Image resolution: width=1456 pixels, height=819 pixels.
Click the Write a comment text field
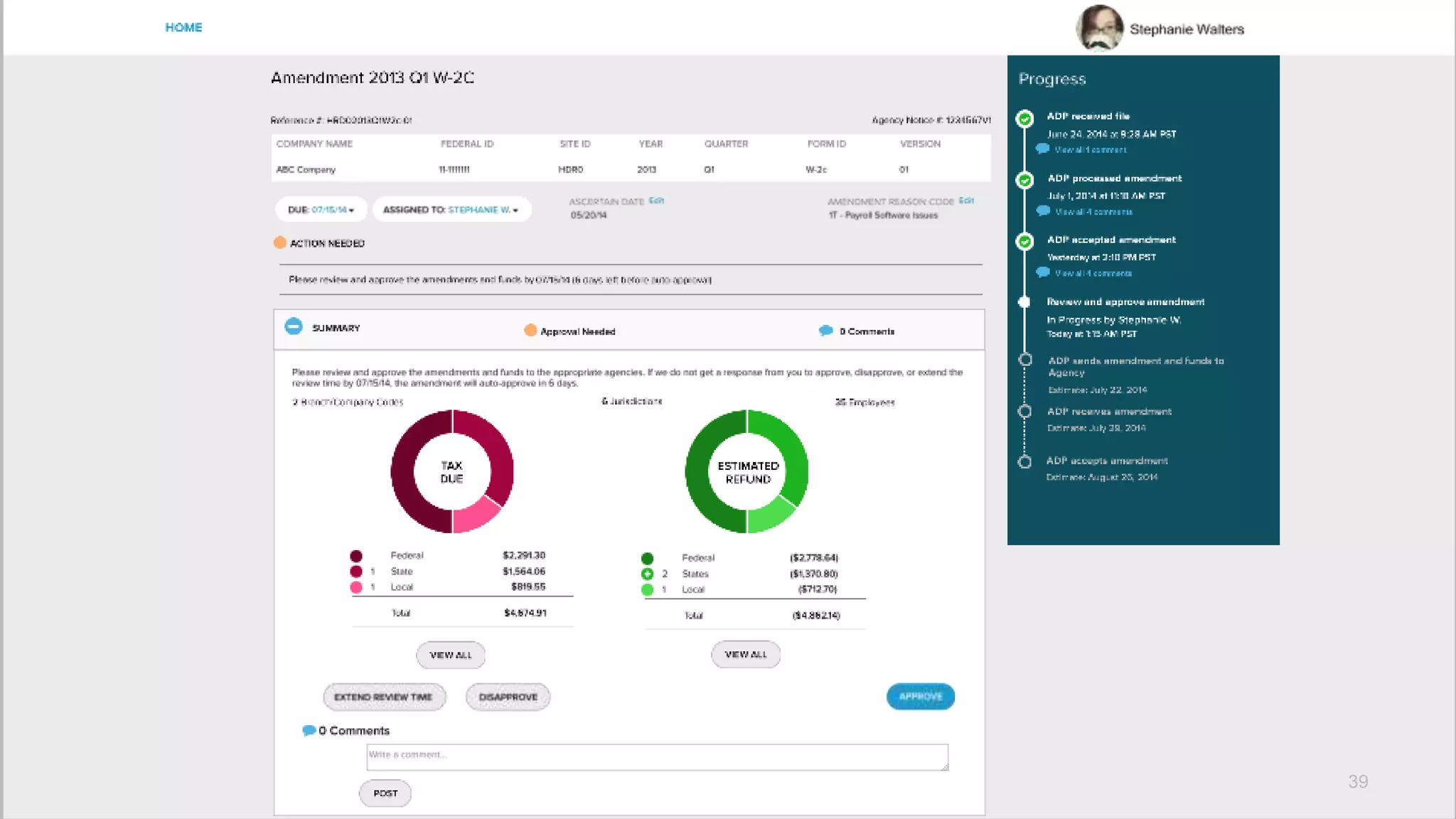pos(657,757)
